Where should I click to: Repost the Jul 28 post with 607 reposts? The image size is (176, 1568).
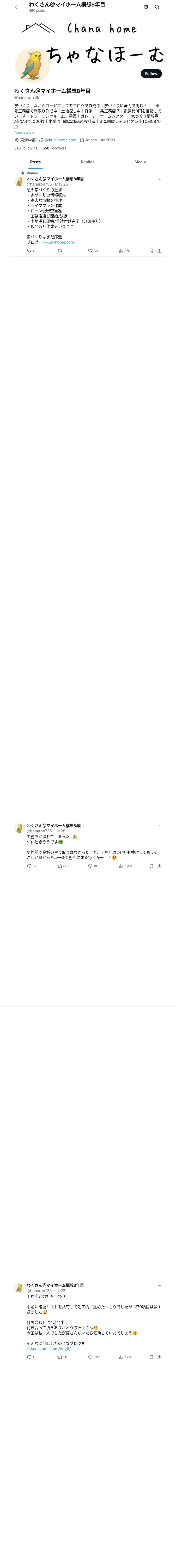point(63,866)
